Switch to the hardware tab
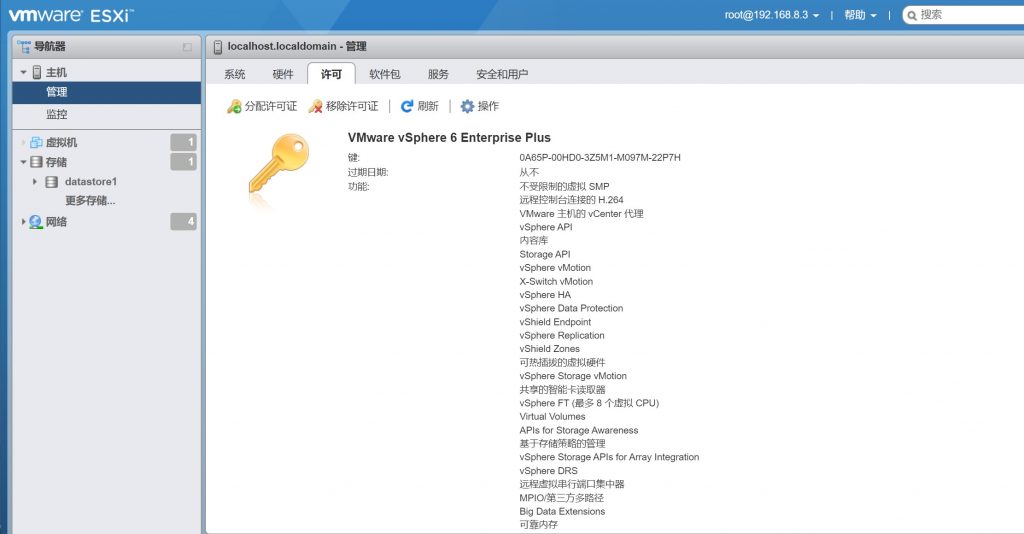1024x534 pixels. click(x=283, y=74)
